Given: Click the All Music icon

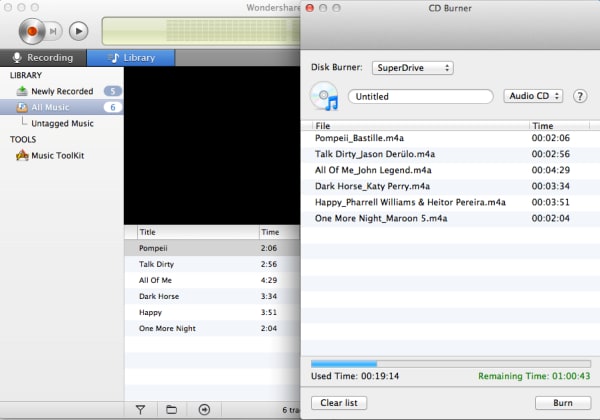Looking at the screenshot, I should click(x=22, y=107).
